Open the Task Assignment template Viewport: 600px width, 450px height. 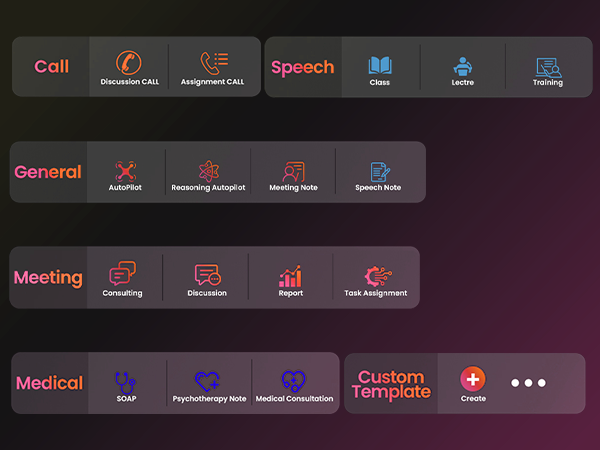(376, 276)
